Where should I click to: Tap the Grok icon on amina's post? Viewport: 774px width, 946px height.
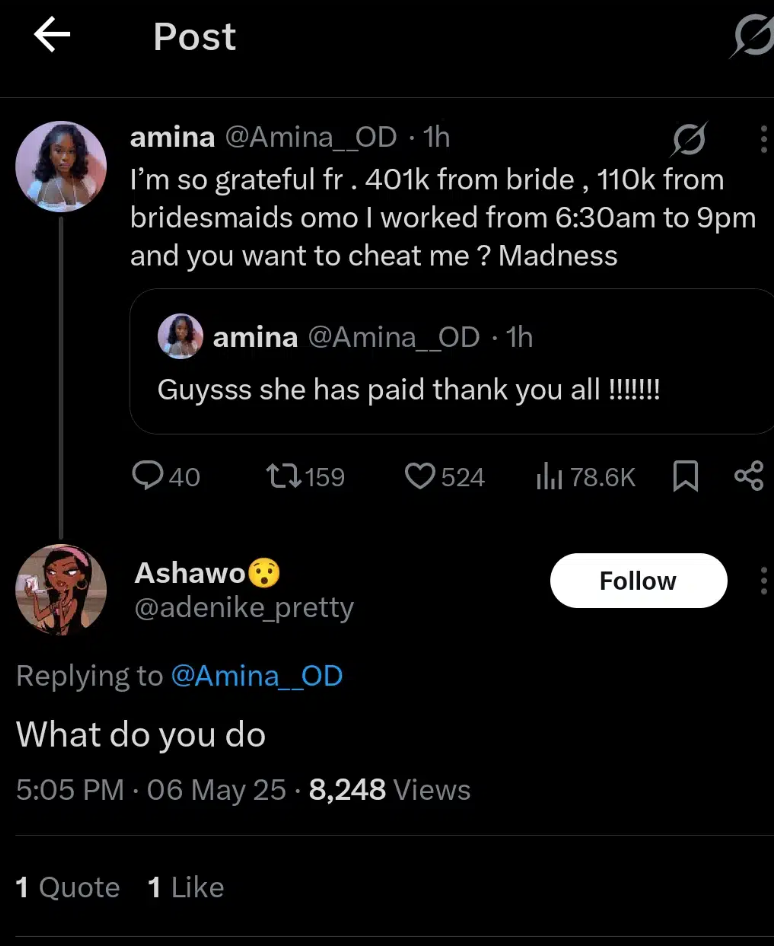(x=689, y=139)
